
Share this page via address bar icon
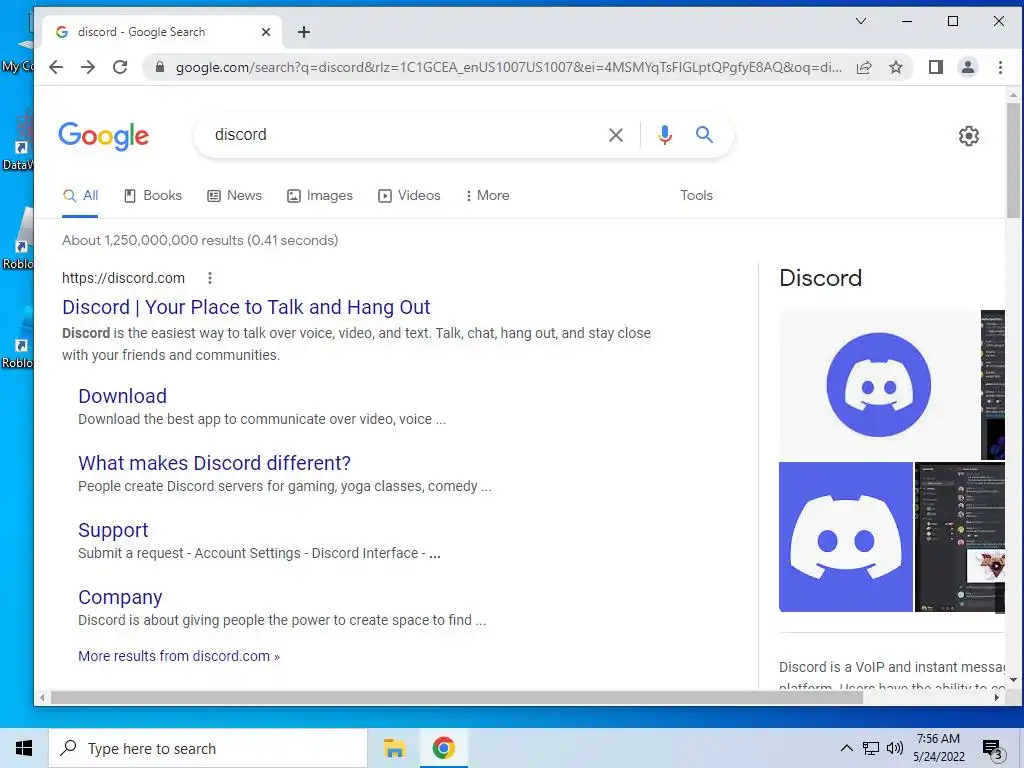[x=864, y=67]
